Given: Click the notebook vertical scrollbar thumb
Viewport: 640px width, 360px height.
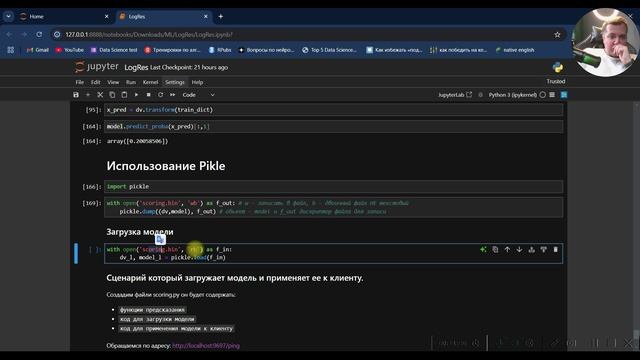Looking at the screenshot, I should click(x=636, y=334).
